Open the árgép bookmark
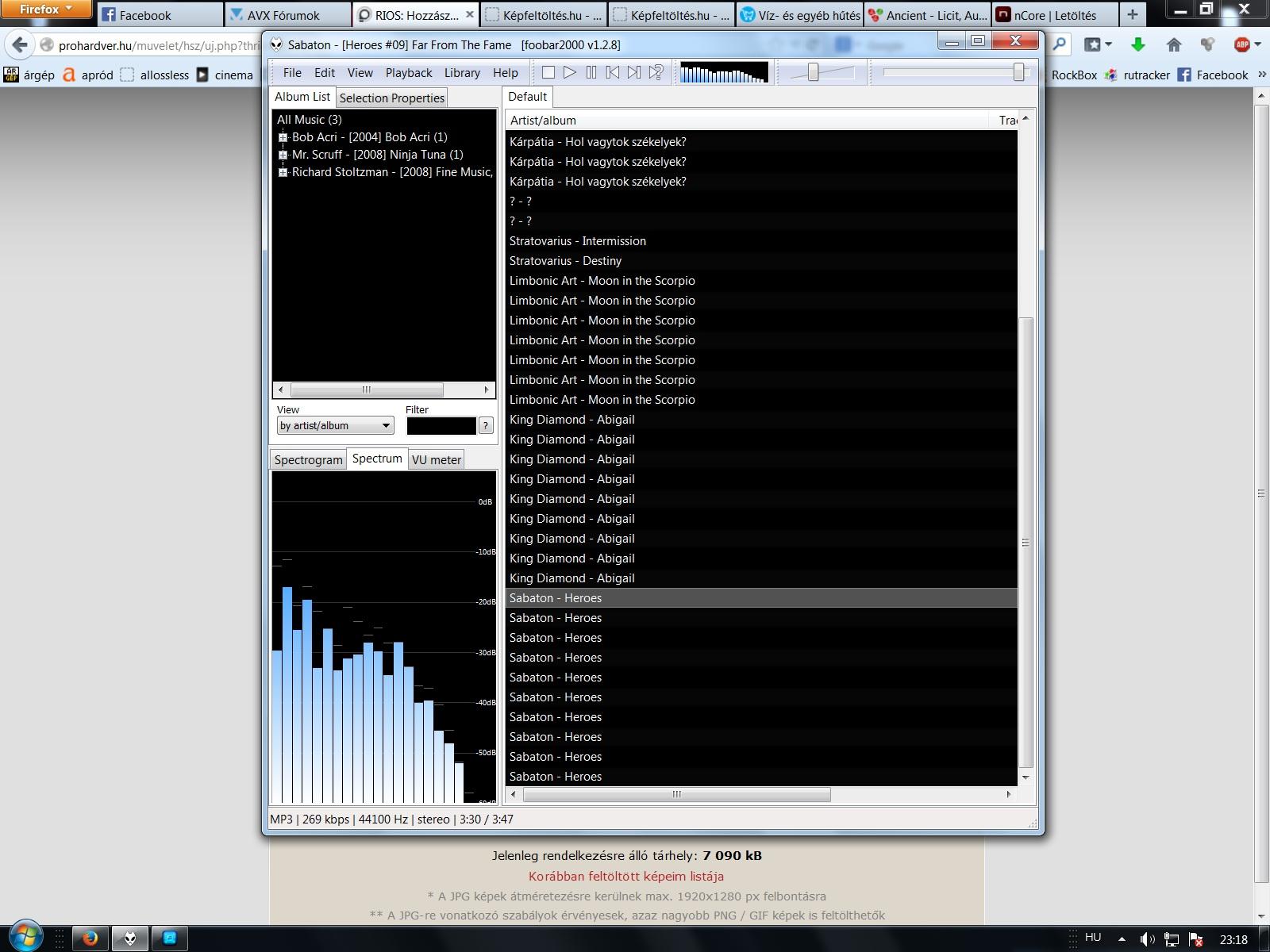The height and width of the screenshot is (952, 1270). (x=29, y=75)
